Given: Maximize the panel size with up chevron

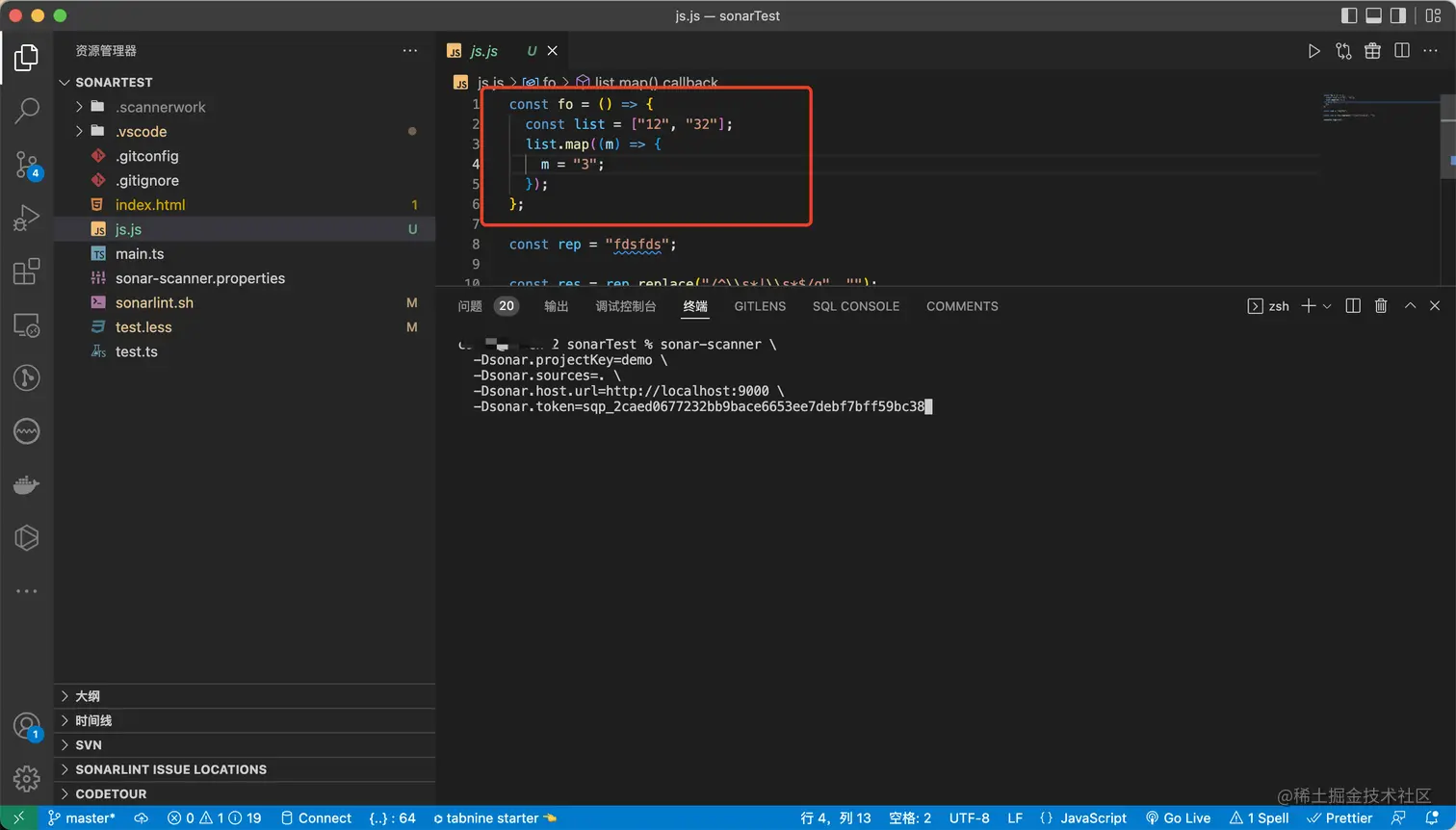Looking at the screenshot, I should coord(1410,306).
